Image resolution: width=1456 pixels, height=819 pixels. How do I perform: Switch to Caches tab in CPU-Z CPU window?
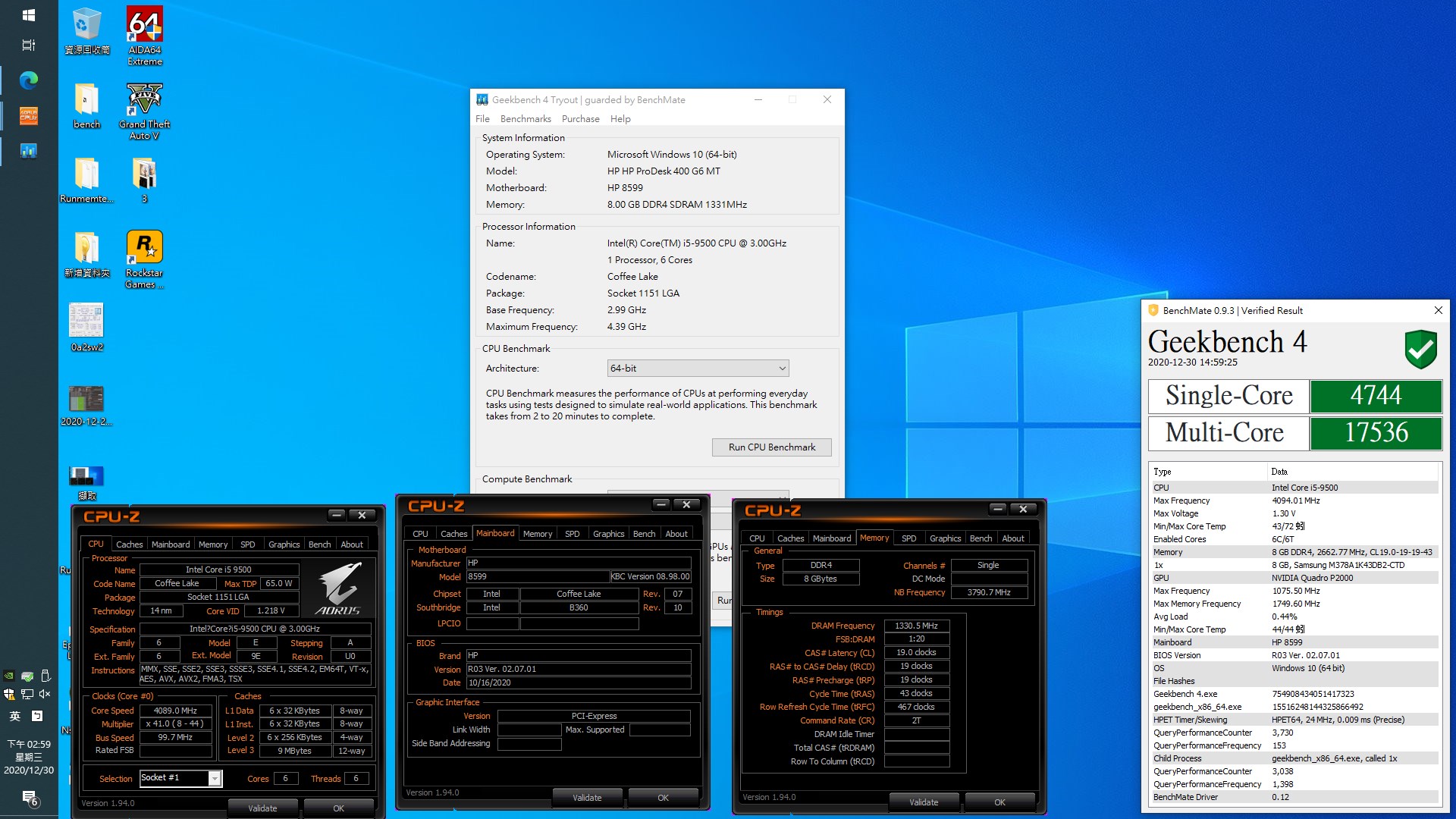point(129,544)
